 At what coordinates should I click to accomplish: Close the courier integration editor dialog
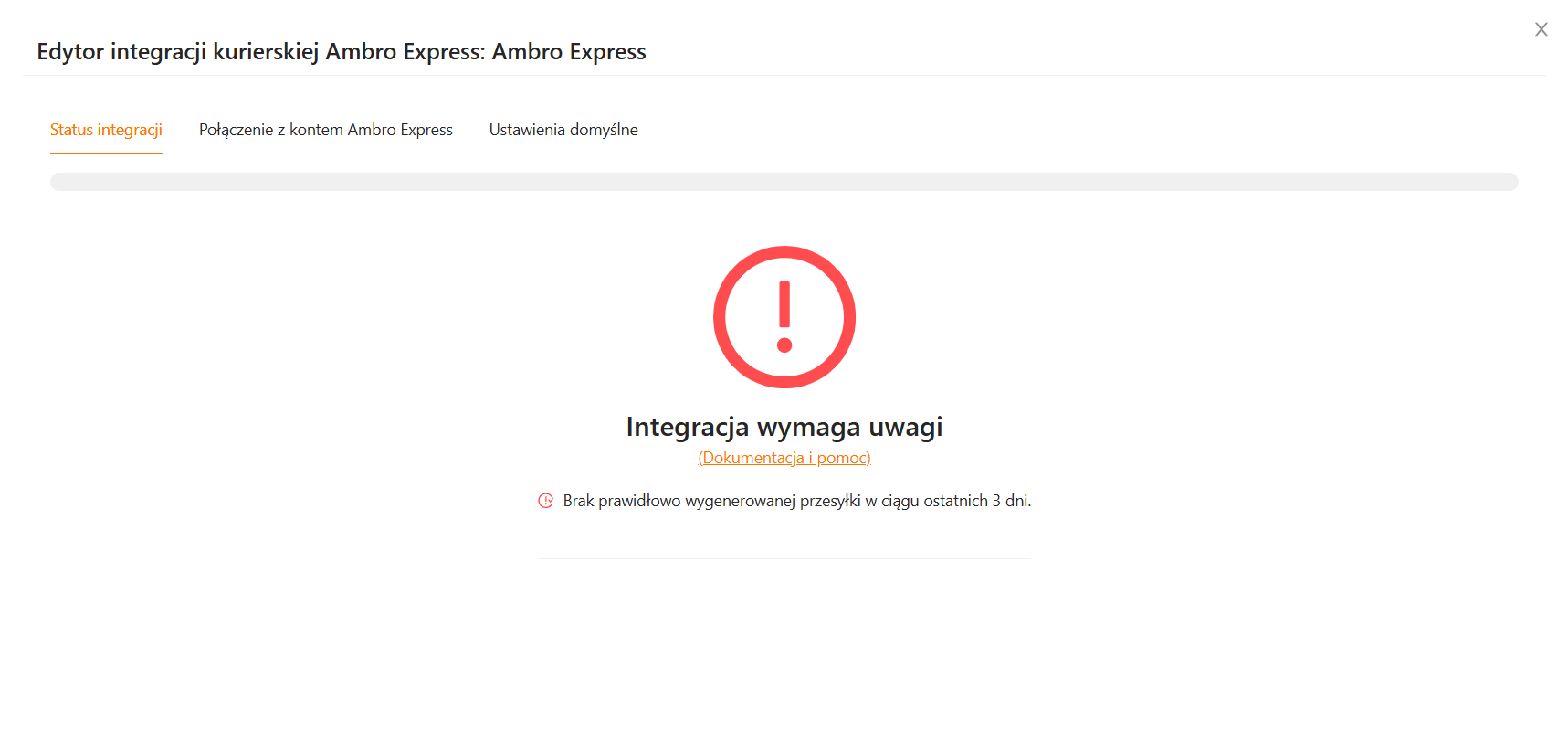tap(1541, 29)
